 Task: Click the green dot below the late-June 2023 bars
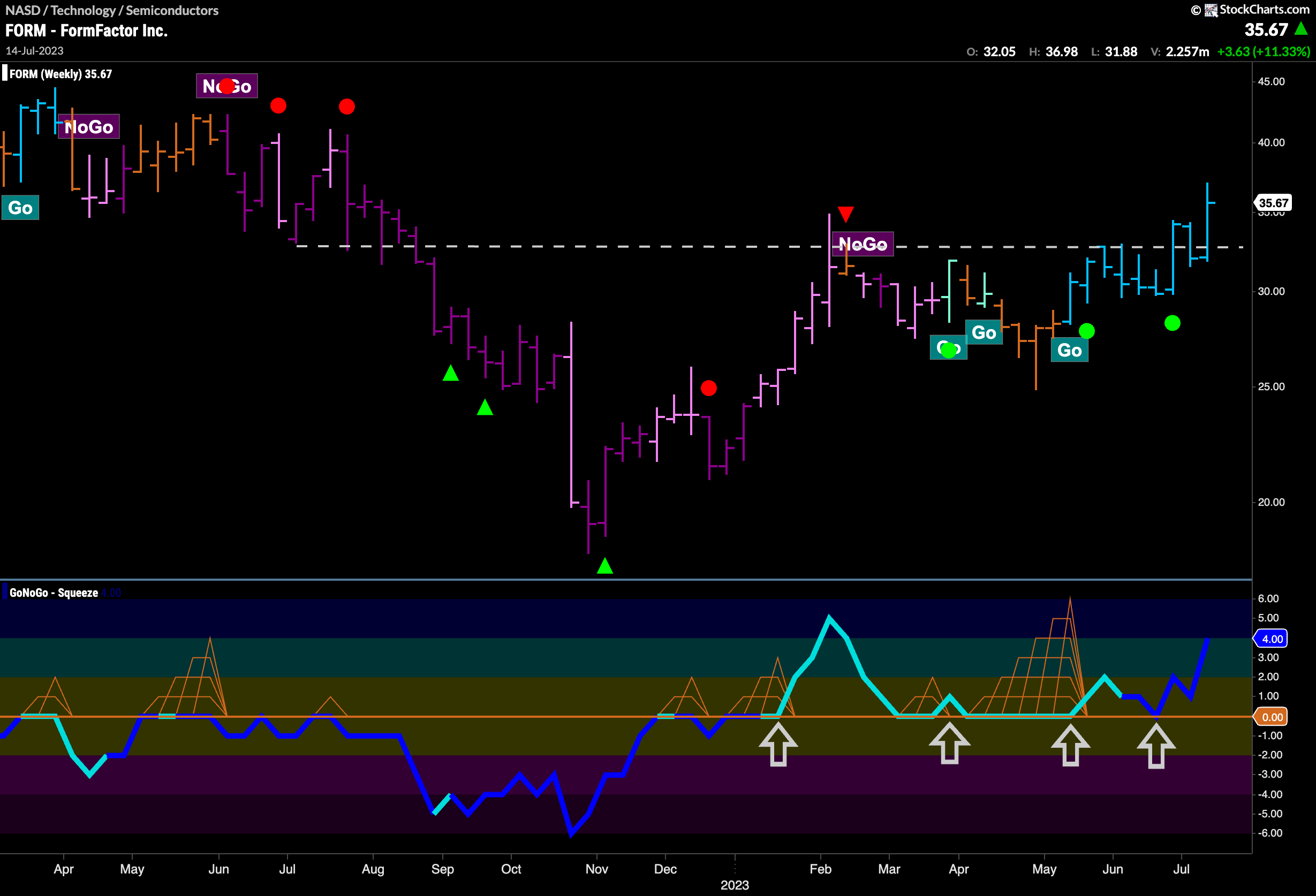point(1172,323)
